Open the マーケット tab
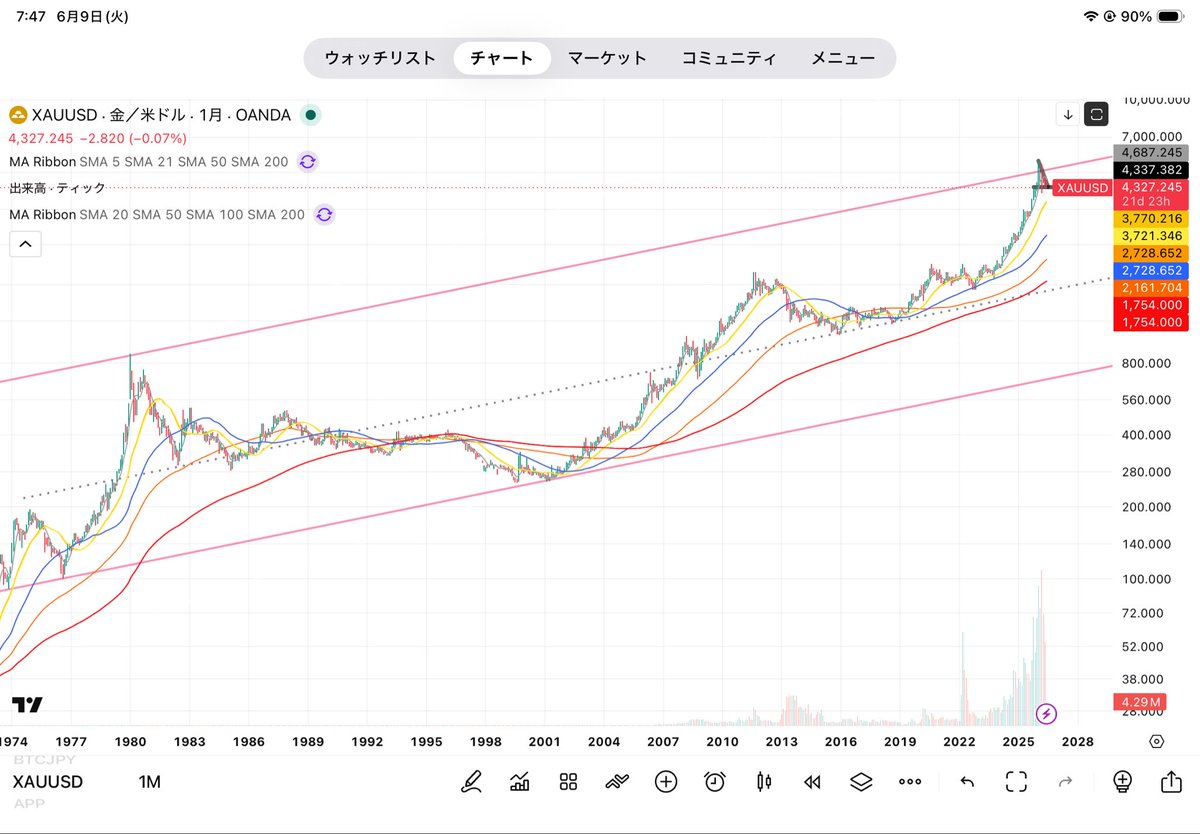The width and height of the screenshot is (1200, 834). pos(608,58)
